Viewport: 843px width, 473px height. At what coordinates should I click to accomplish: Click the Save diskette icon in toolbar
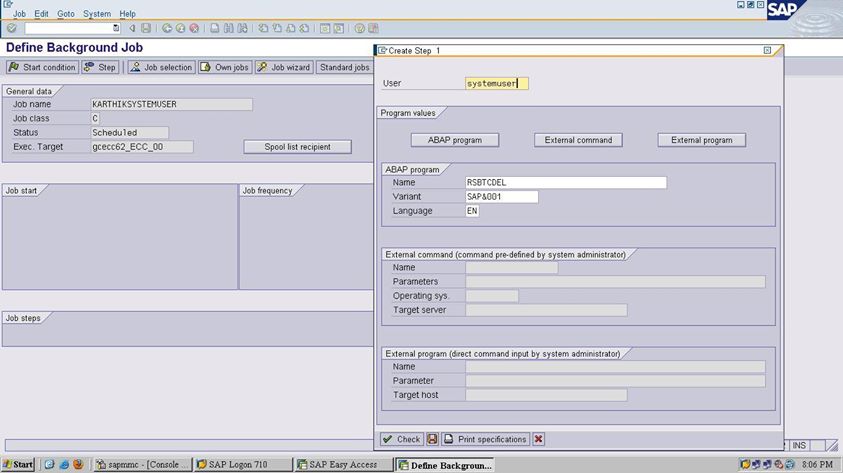coord(146,28)
